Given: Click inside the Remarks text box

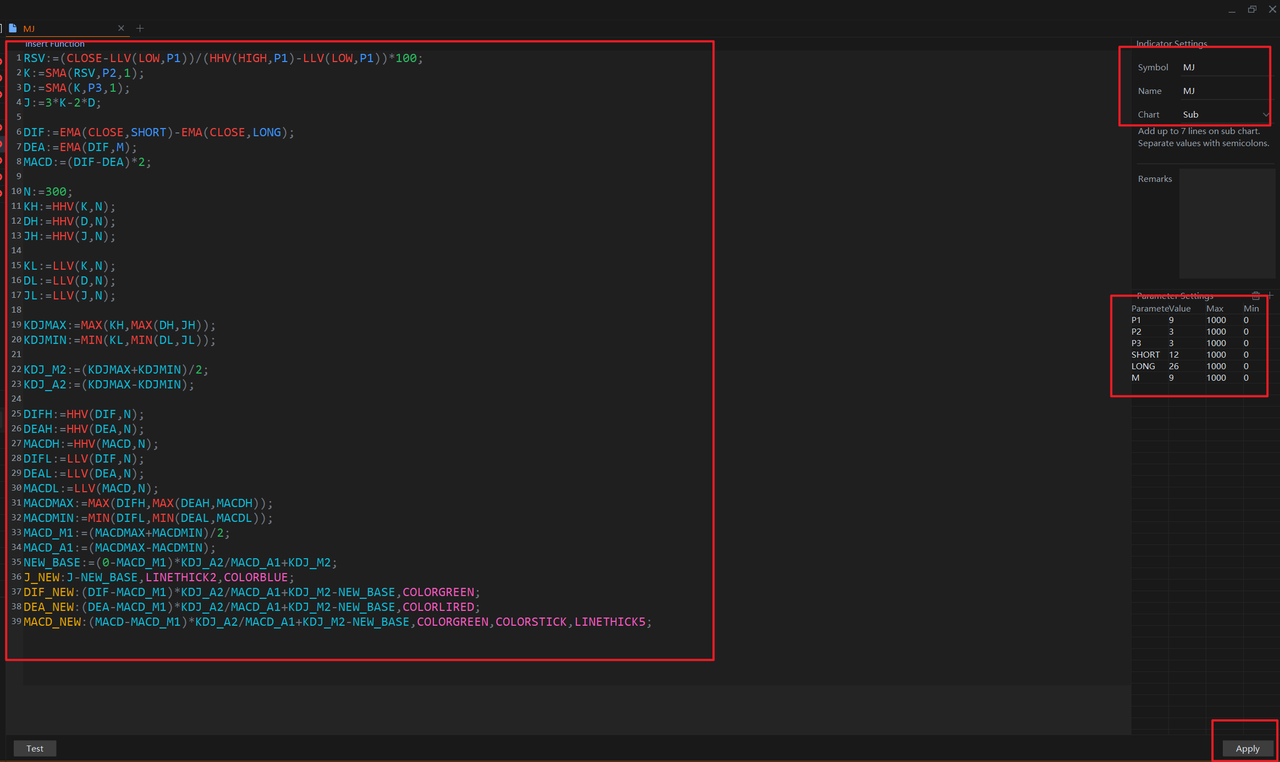Looking at the screenshot, I should click(1227, 223).
